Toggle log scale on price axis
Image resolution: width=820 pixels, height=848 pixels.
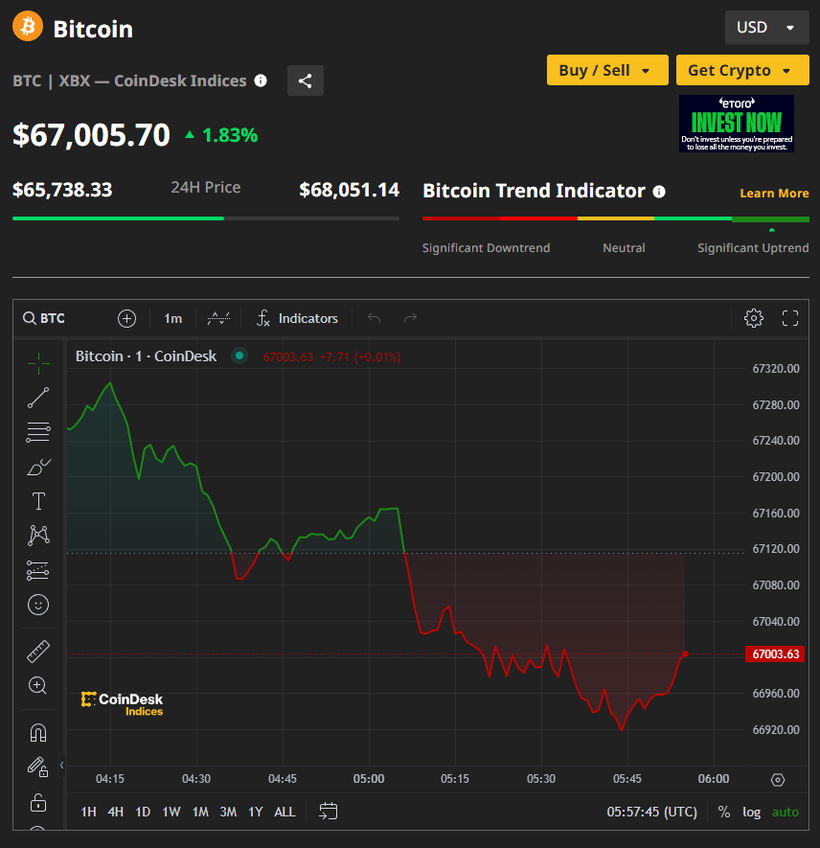click(x=751, y=812)
